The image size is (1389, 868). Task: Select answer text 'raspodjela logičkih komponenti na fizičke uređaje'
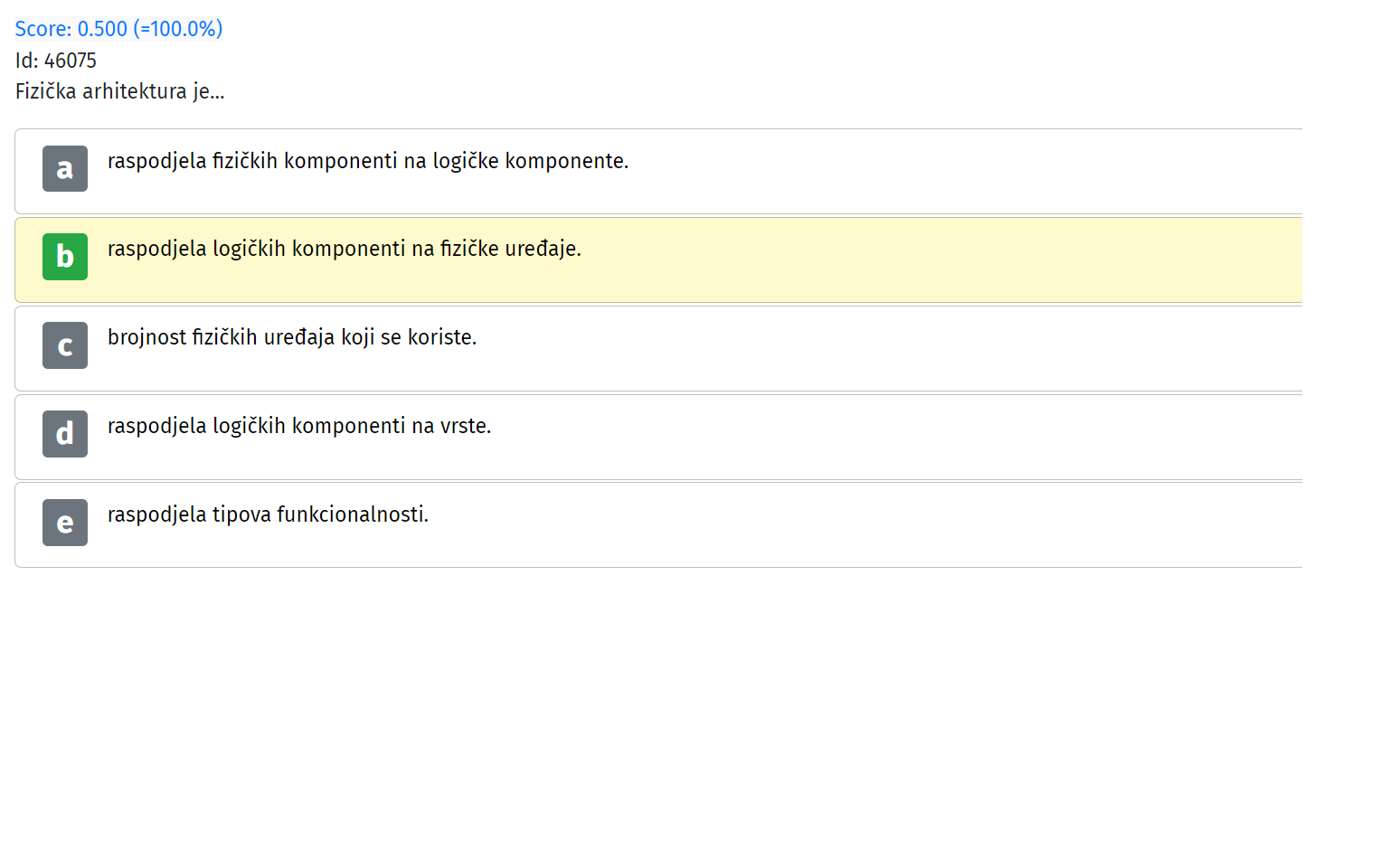pyautogui.click(x=345, y=249)
